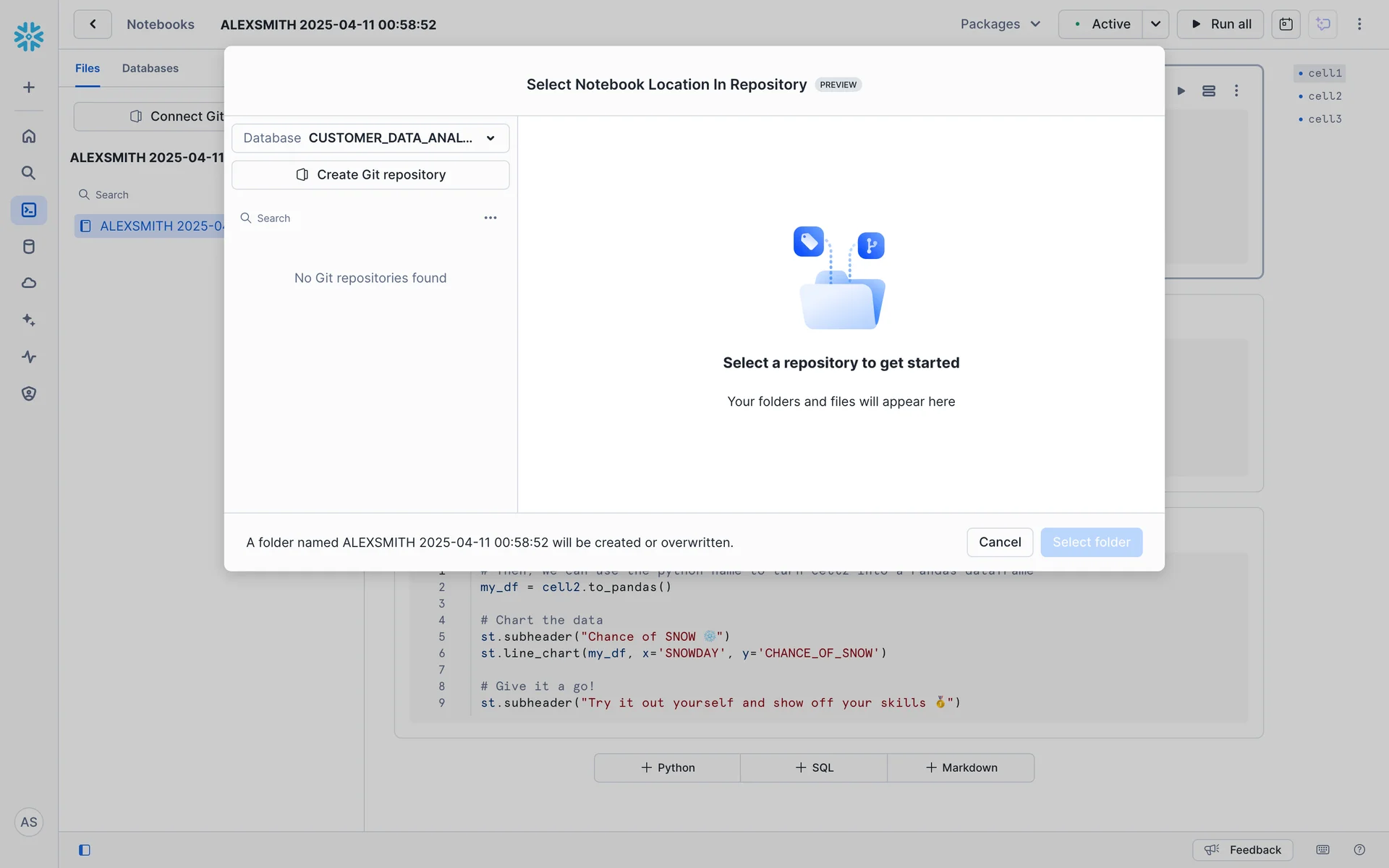1389x868 pixels.
Task: Open the Projects worksheets sidebar icon
Action: (29, 210)
